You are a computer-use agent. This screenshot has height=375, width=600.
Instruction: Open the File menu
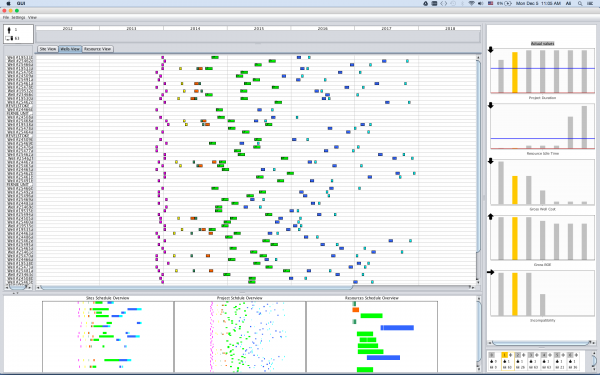[6, 18]
